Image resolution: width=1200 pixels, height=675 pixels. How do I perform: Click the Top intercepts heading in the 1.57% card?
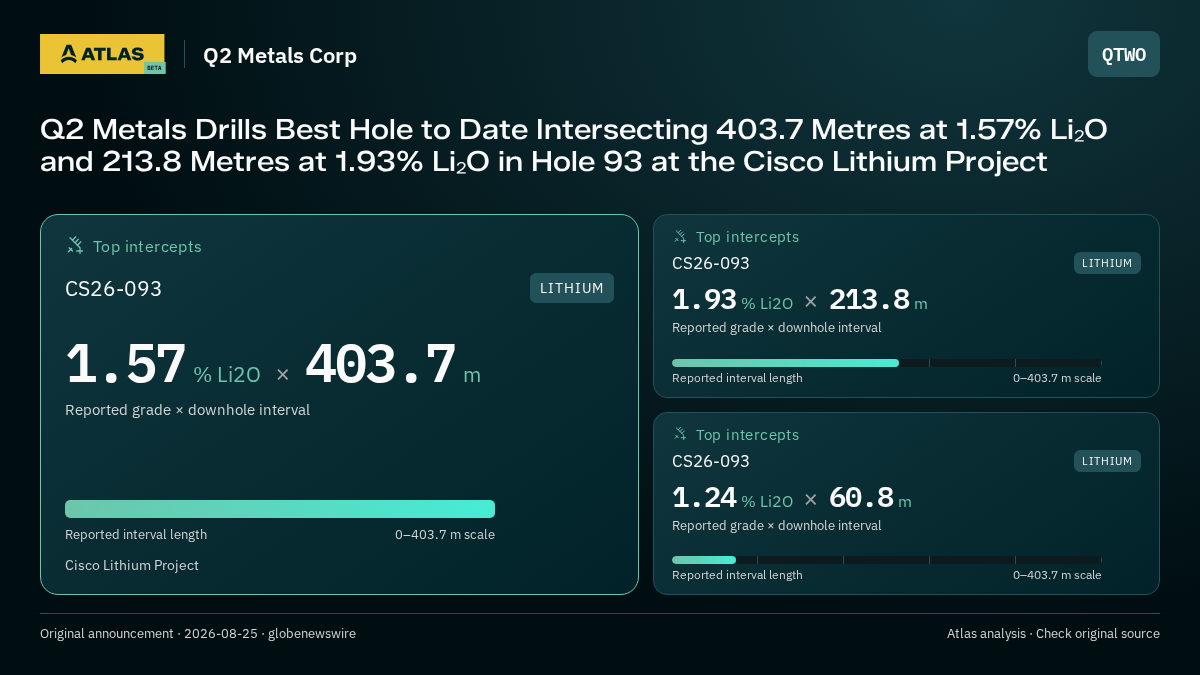pyautogui.click(x=147, y=246)
